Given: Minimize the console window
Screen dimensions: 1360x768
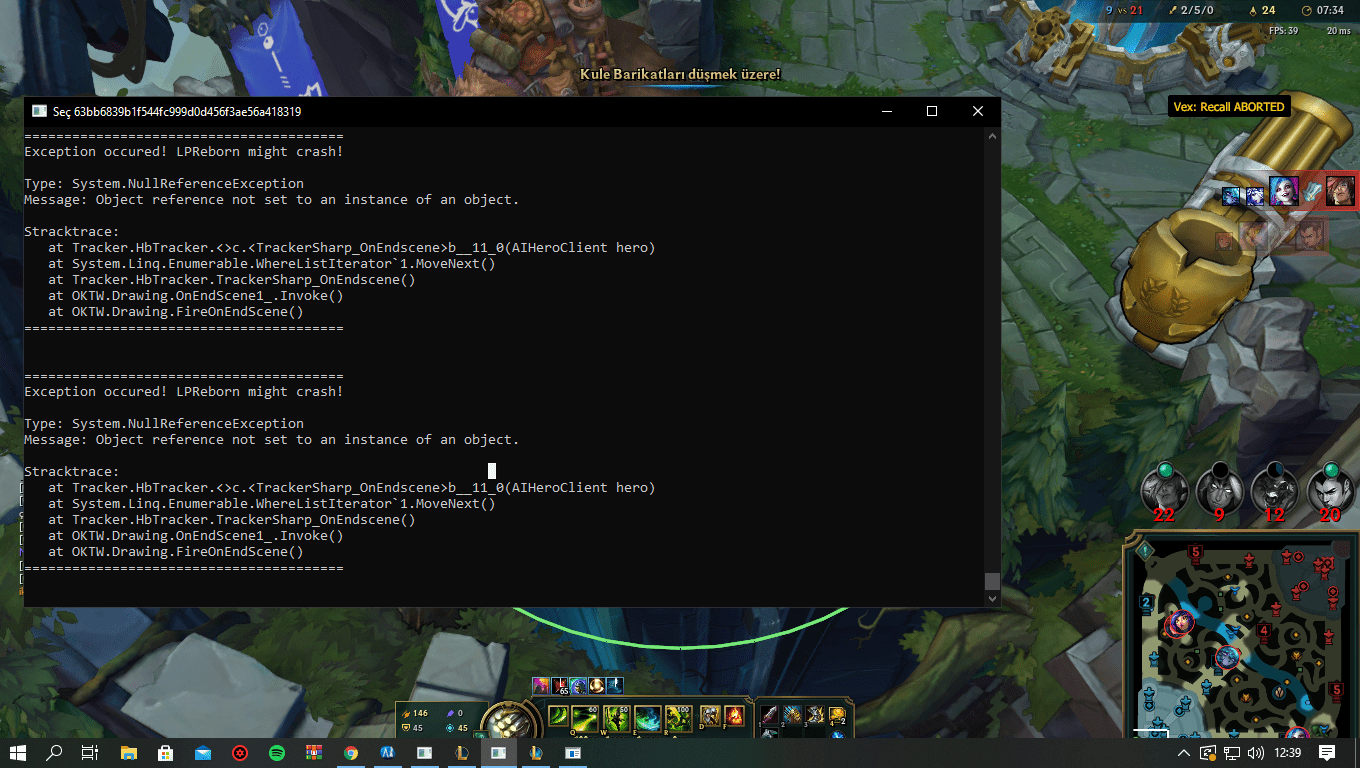Looking at the screenshot, I should pyautogui.click(x=886, y=111).
